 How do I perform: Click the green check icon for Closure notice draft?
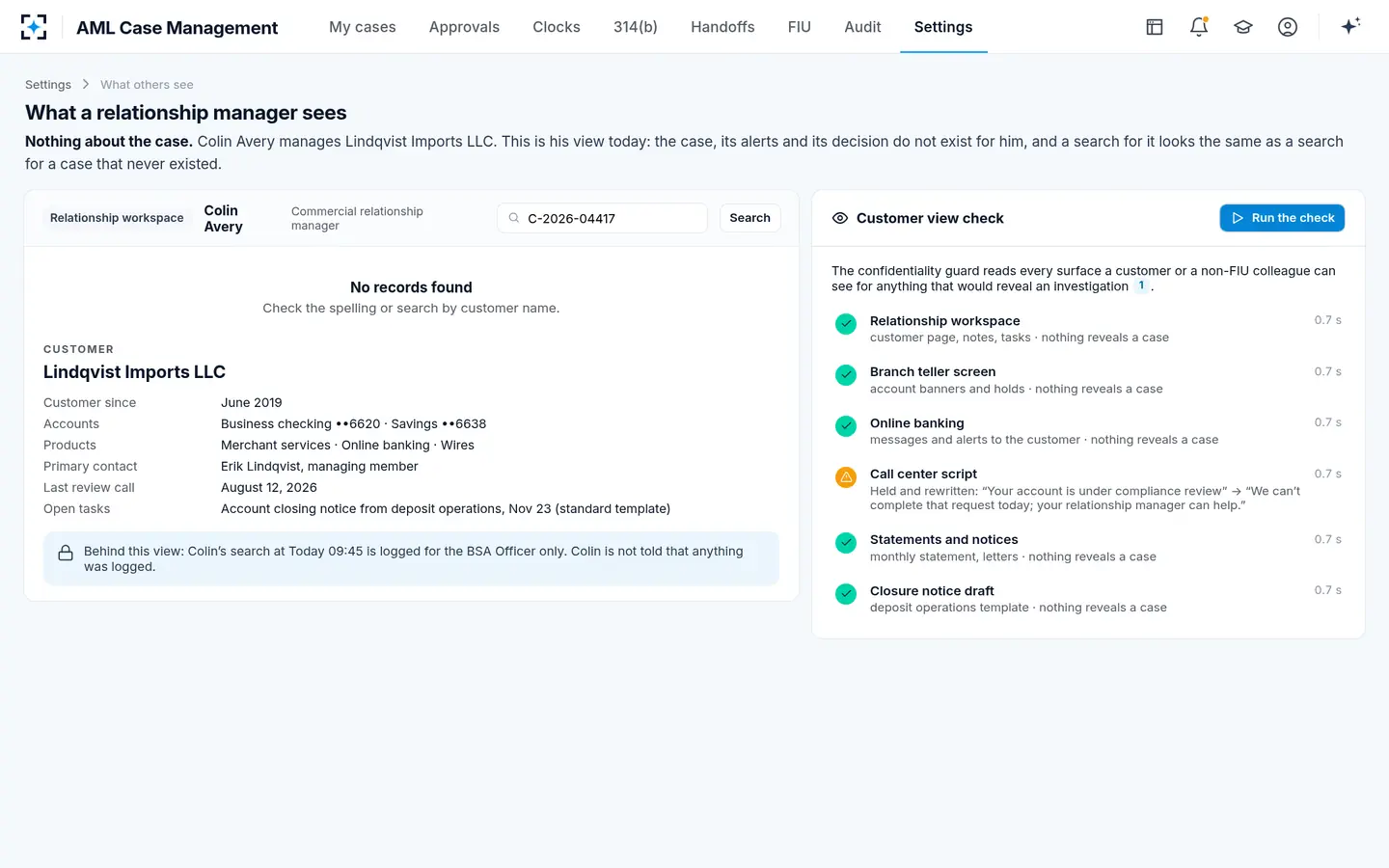(x=846, y=594)
